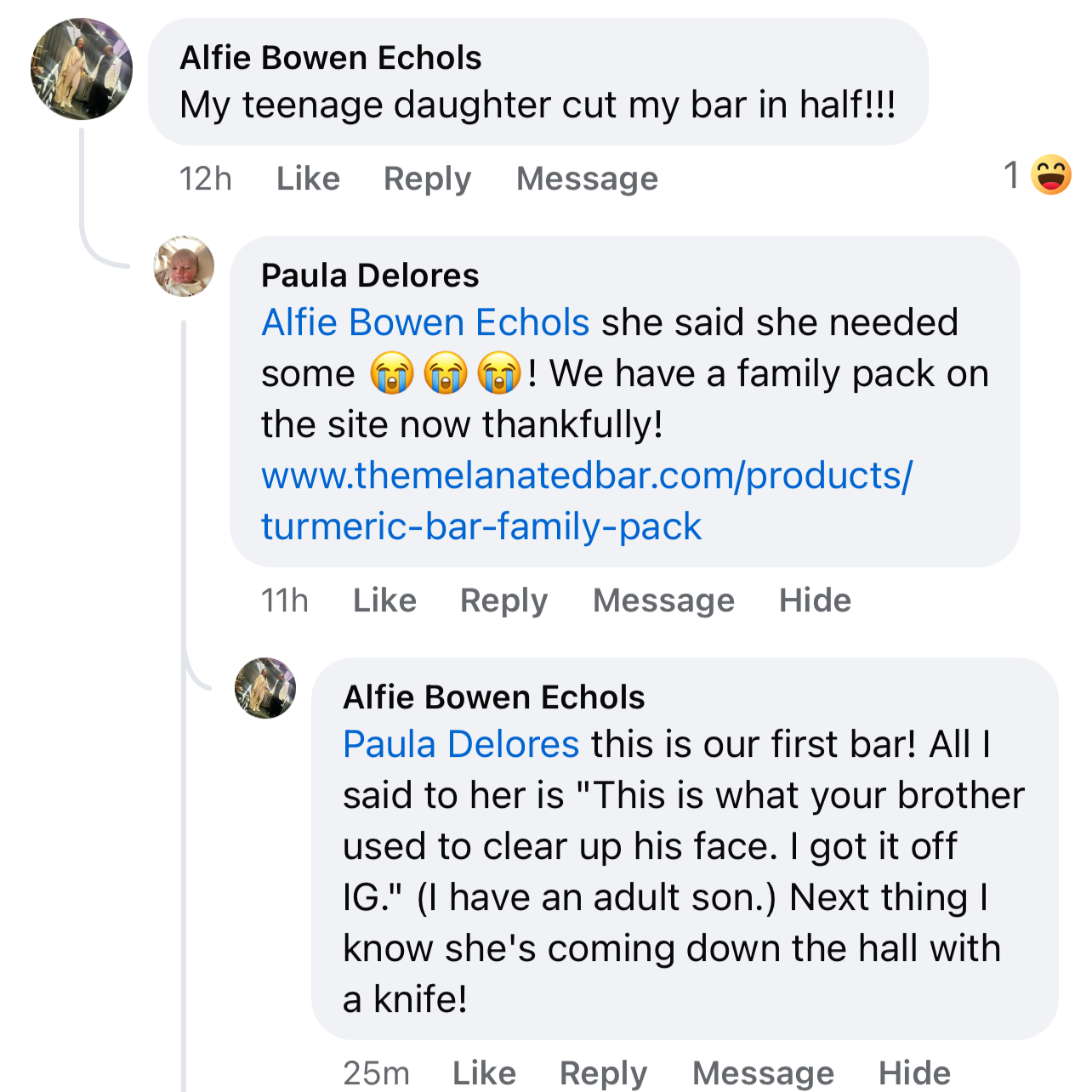Screen dimensions: 1092x1092
Task: Hide Alfie's 25m-old reply
Action: tap(914, 1072)
